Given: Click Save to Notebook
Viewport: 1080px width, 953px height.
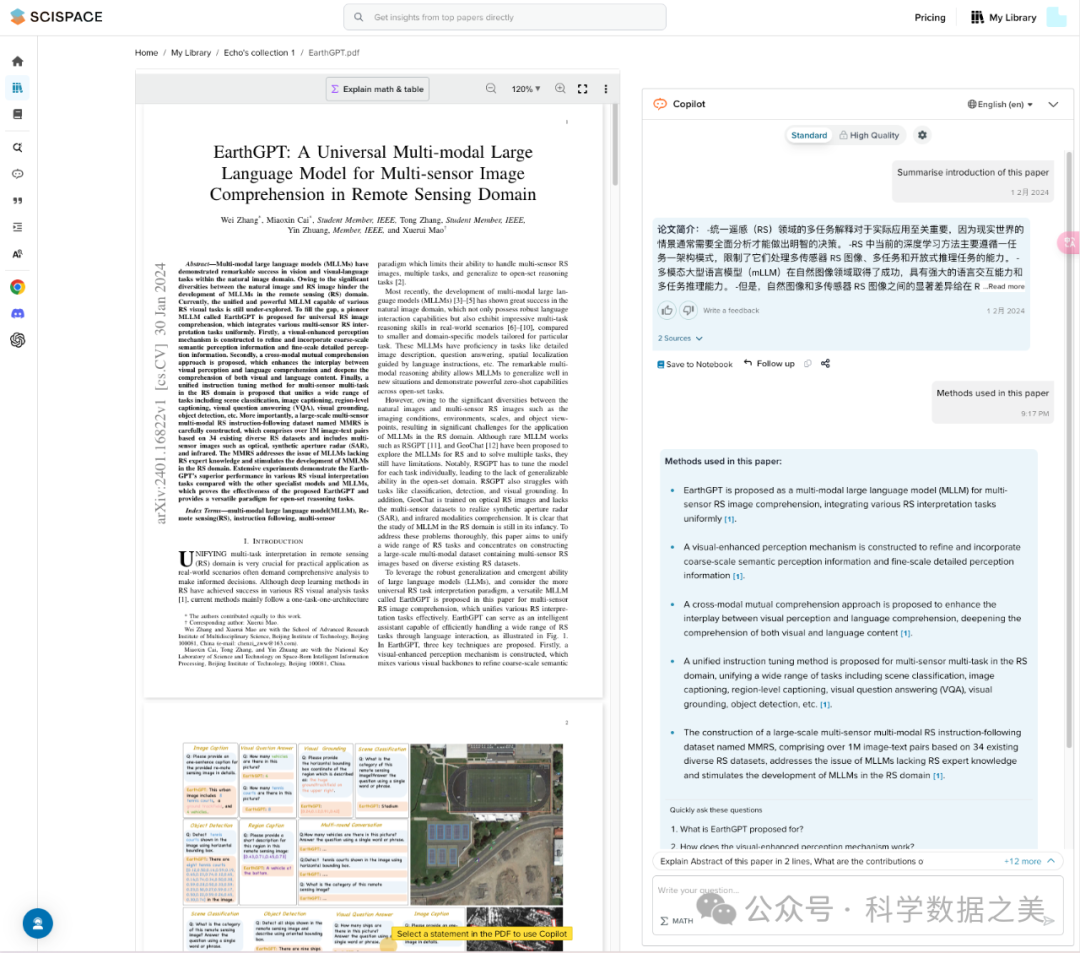Looking at the screenshot, I should (694, 364).
